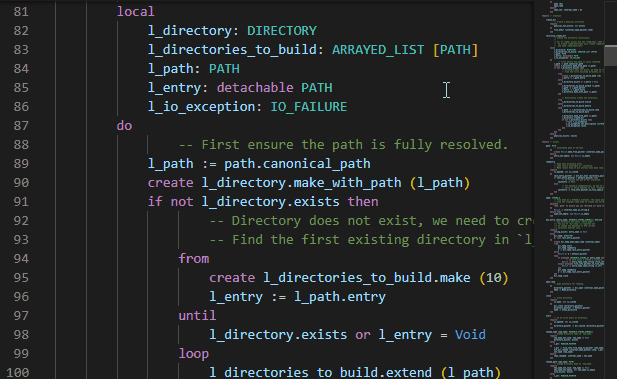Click 'l_directory.make_with_path' on line 90
617x379 pixels.
pyautogui.click(x=301, y=183)
